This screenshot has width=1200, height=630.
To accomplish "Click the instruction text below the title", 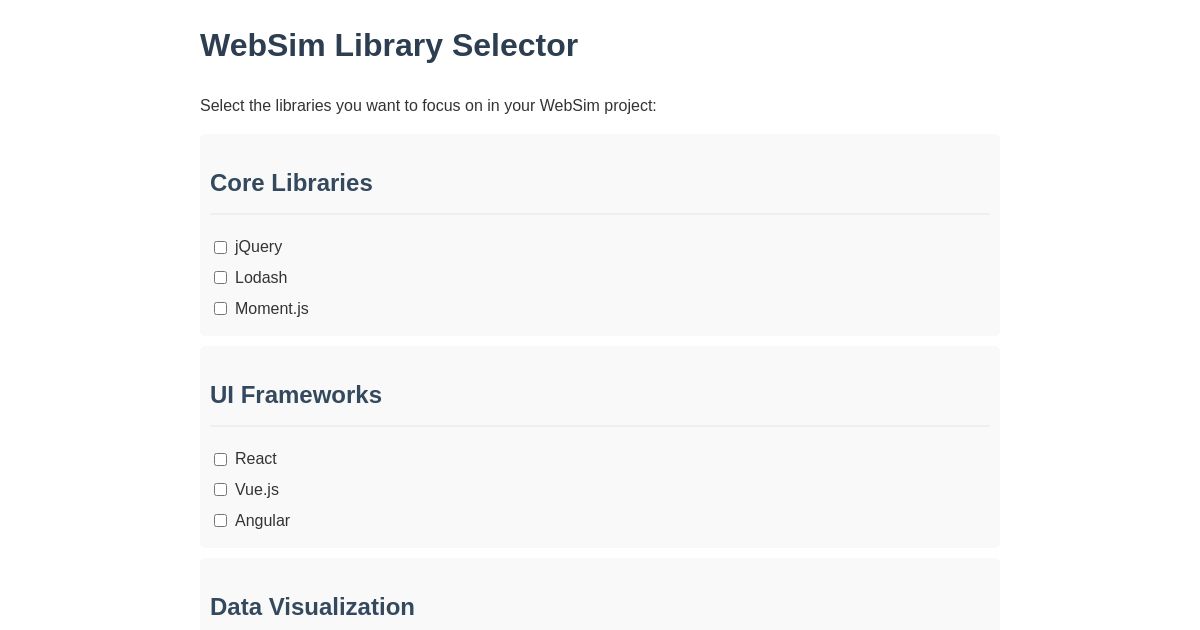I will [x=428, y=105].
